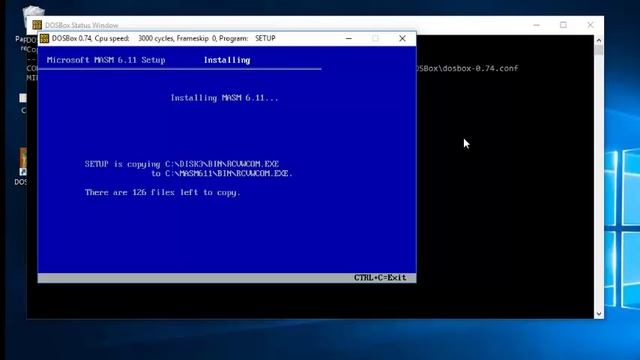Click the Status Window scrollbar up arrow

click(x=598, y=40)
